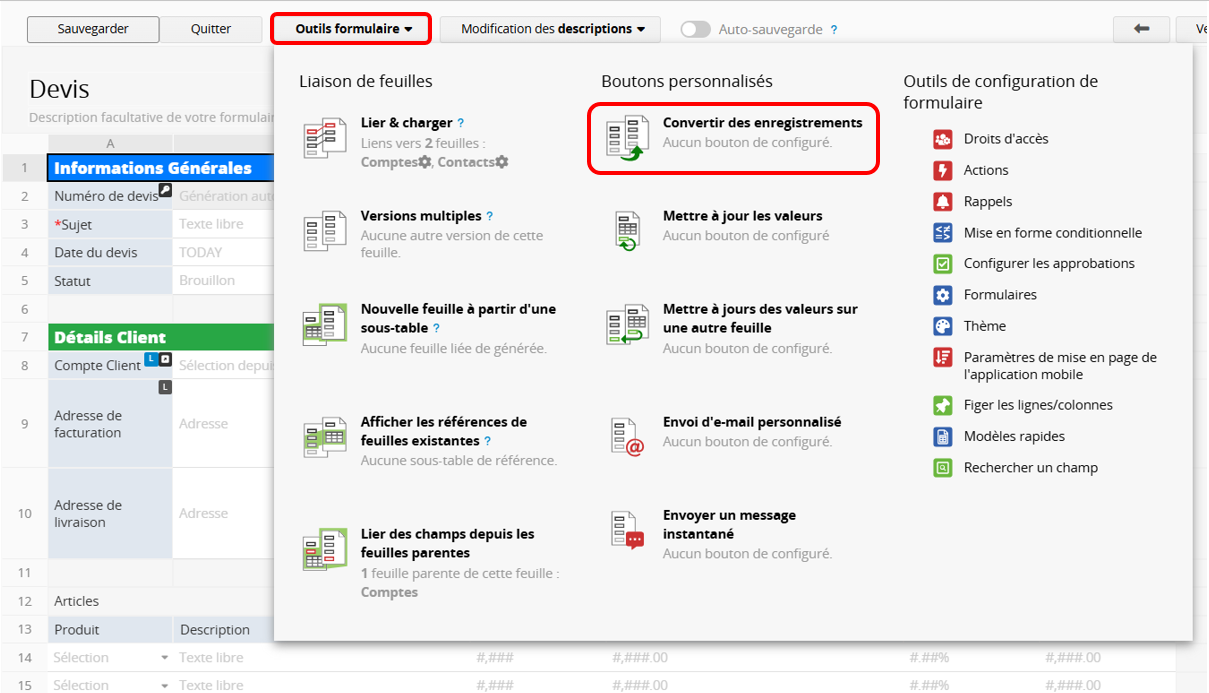
Task: Open Thème palette icon
Action: coord(942,326)
